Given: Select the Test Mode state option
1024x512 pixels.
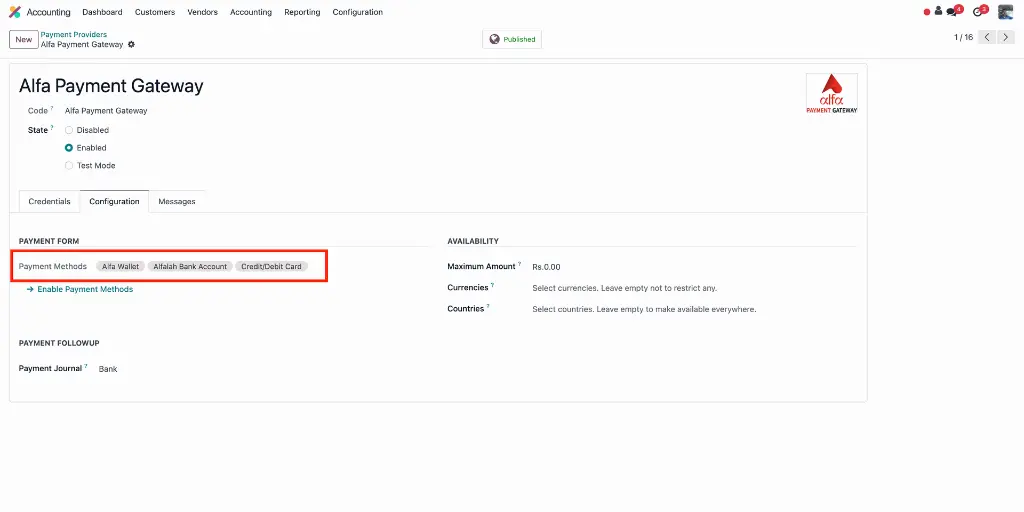Looking at the screenshot, I should point(69,165).
